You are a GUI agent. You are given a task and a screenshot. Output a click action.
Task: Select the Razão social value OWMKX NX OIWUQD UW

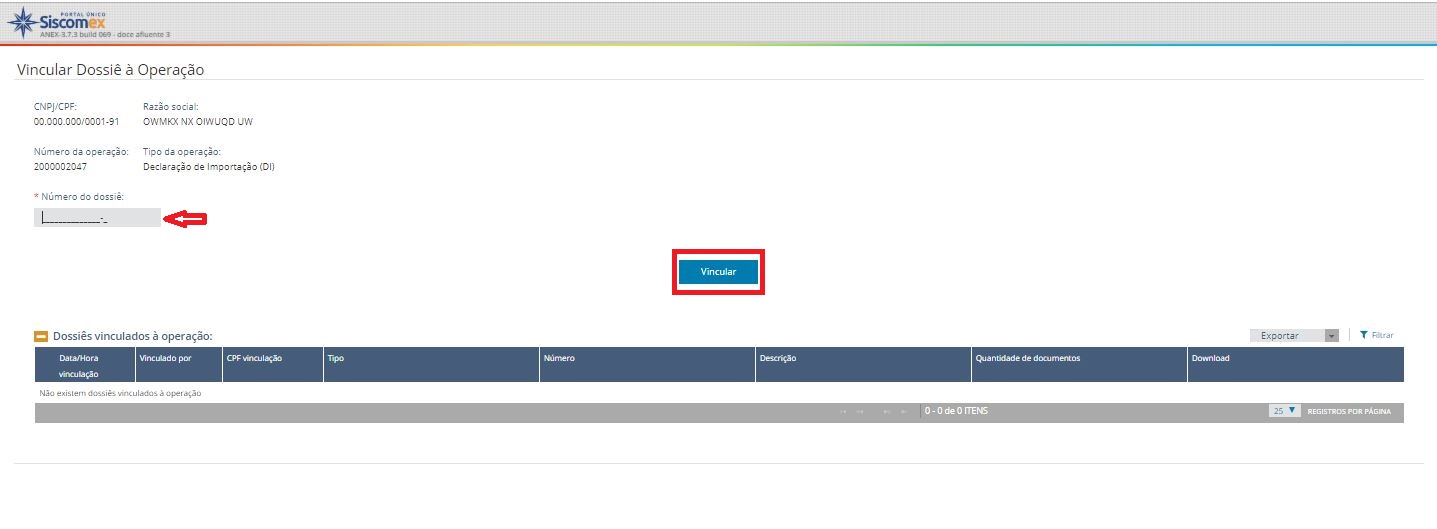pos(198,121)
